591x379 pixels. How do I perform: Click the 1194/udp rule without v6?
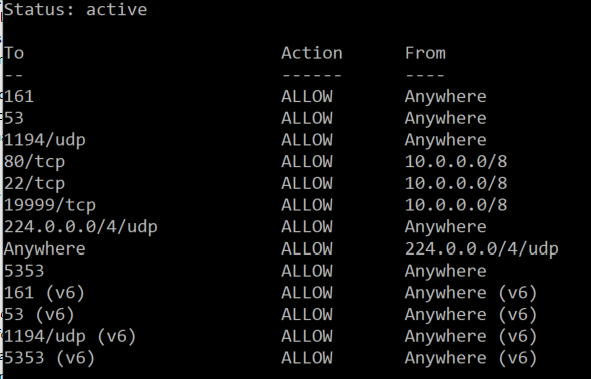(44, 141)
